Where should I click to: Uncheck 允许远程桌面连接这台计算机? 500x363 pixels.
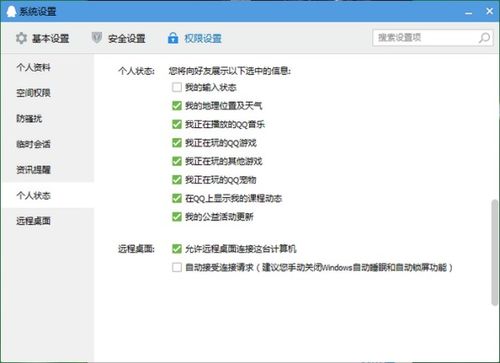pos(177,249)
